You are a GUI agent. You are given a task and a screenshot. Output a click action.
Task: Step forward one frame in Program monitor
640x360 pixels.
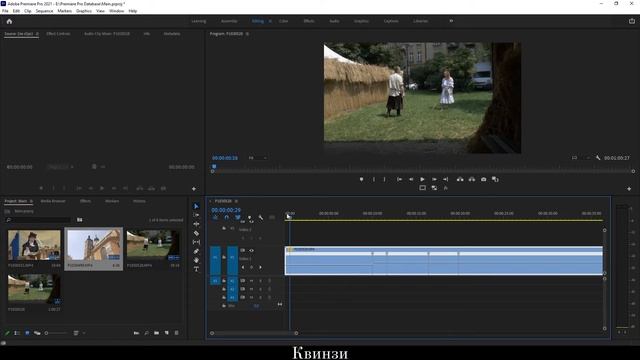point(434,179)
